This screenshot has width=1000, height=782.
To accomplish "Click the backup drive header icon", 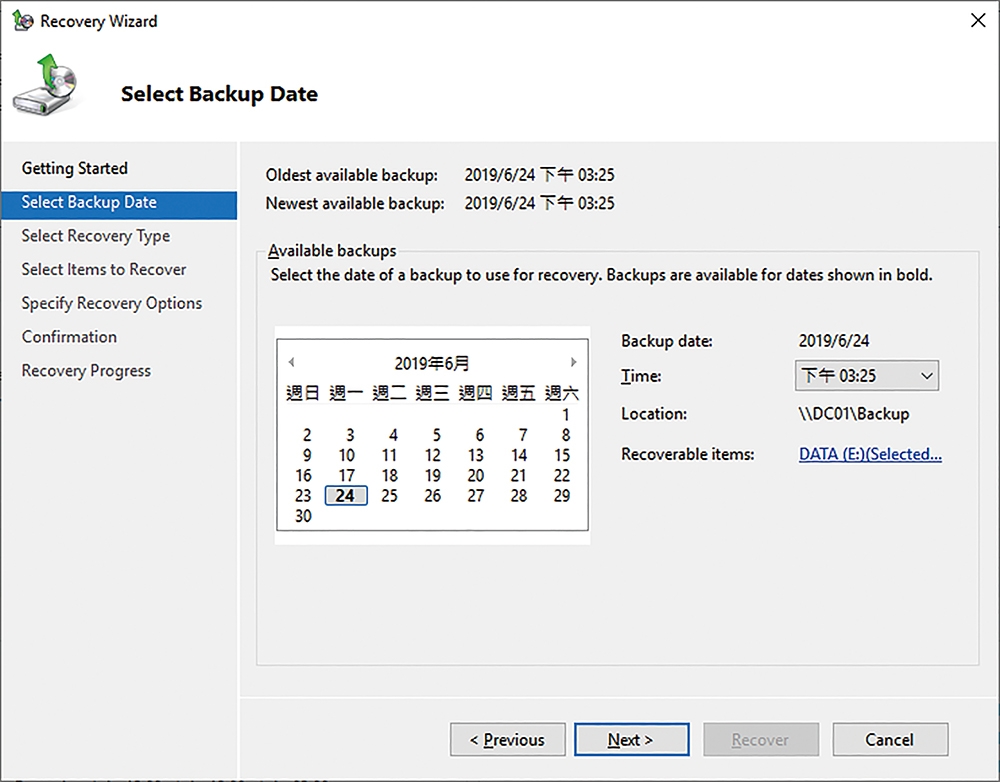I will coord(45,85).
